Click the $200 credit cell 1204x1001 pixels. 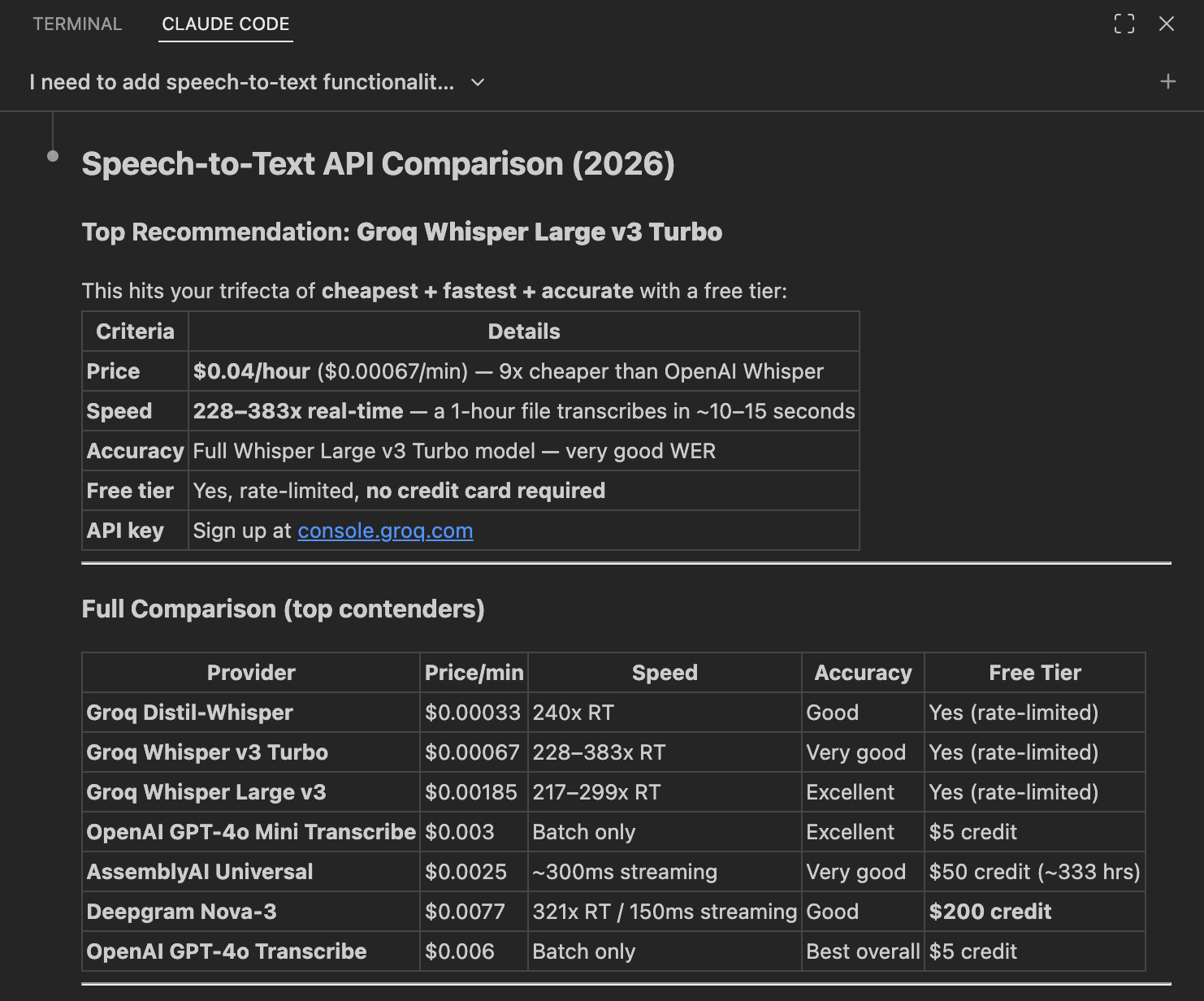990,912
